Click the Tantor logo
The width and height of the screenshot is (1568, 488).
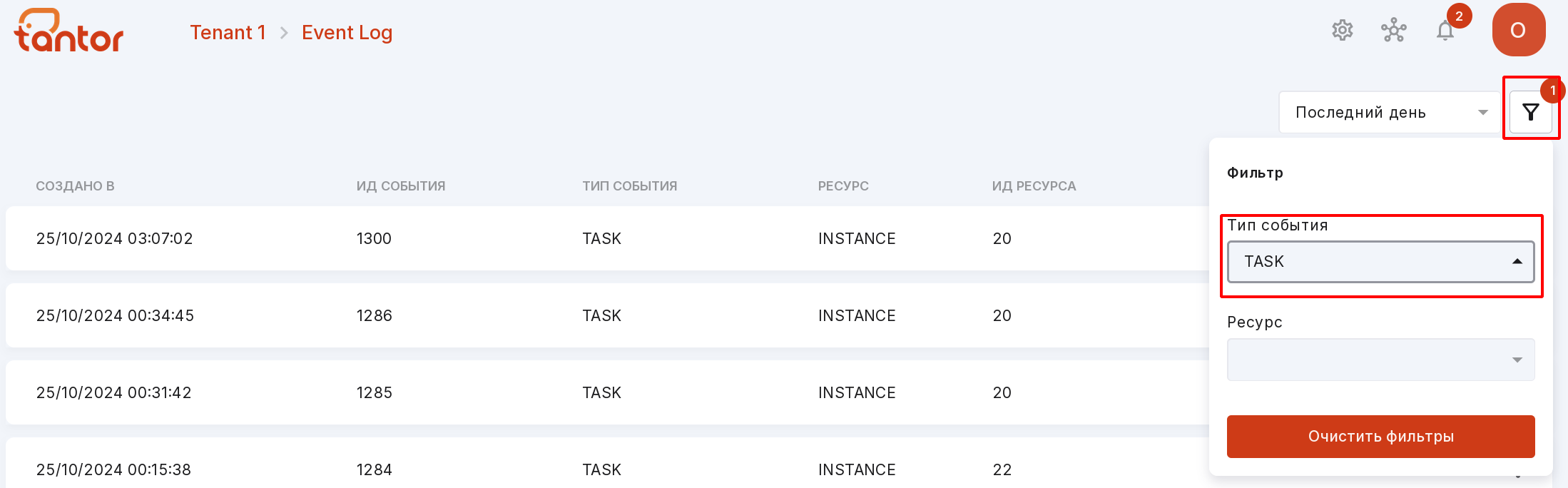click(x=68, y=31)
